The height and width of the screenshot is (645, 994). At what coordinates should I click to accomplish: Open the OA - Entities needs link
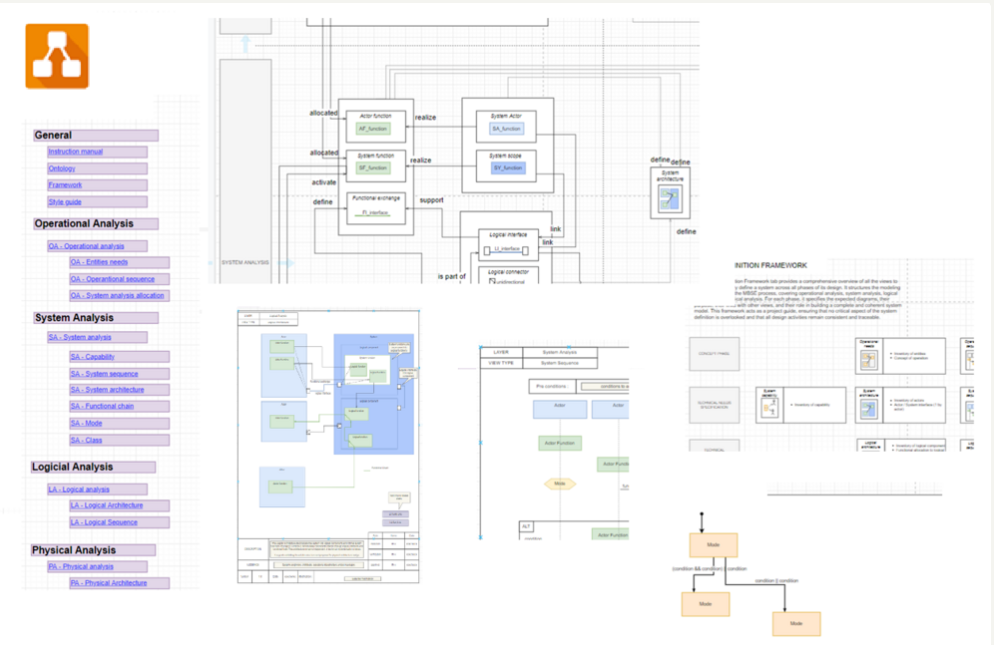point(99,262)
